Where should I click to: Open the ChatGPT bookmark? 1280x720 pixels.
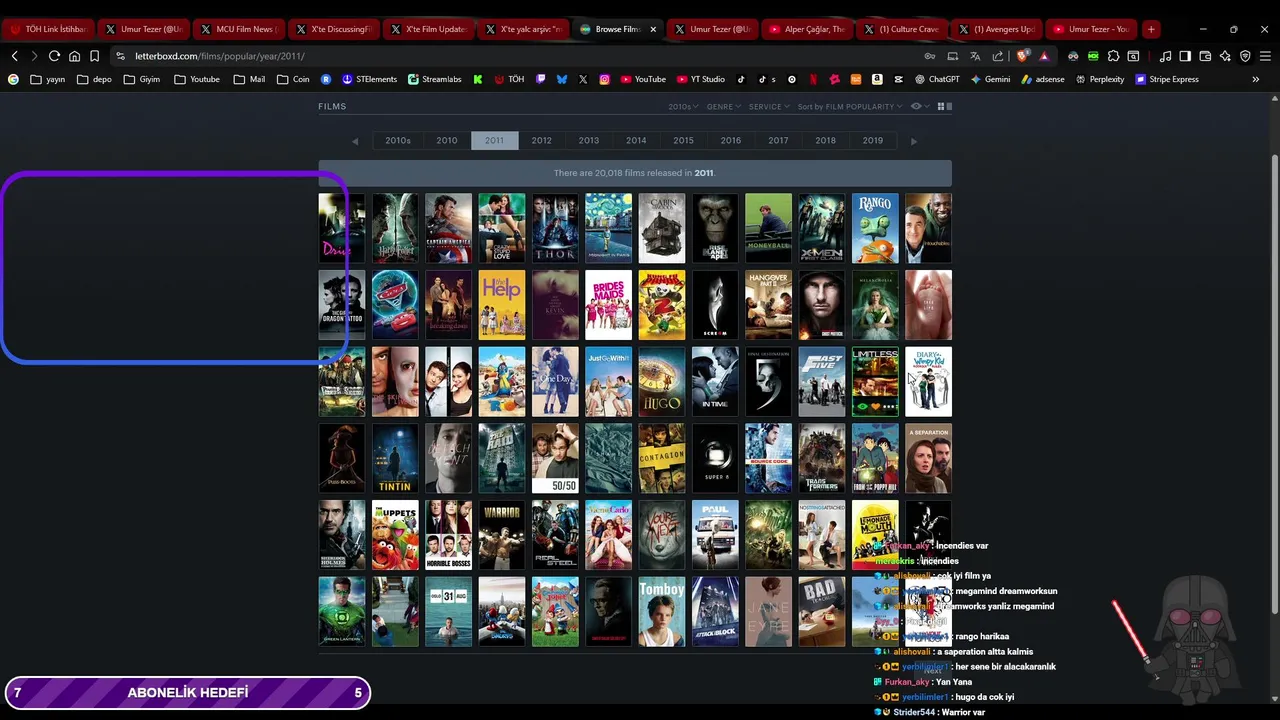tap(937, 79)
